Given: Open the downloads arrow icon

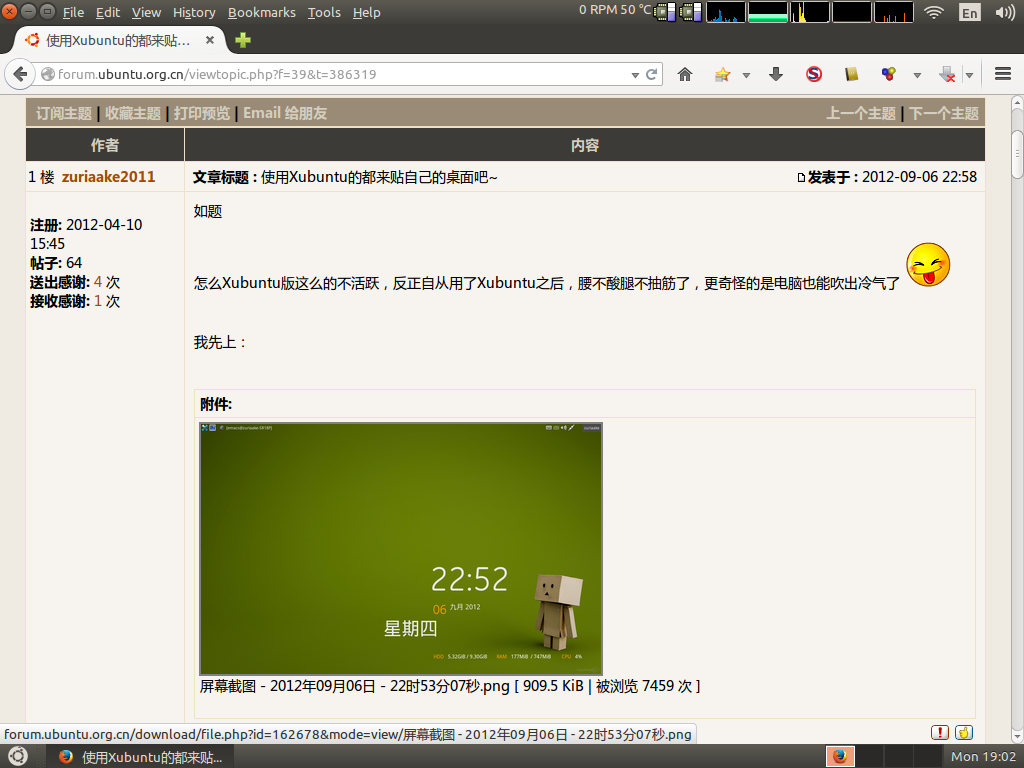Looking at the screenshot, I should pyautogui.click(x=776, y=74).
